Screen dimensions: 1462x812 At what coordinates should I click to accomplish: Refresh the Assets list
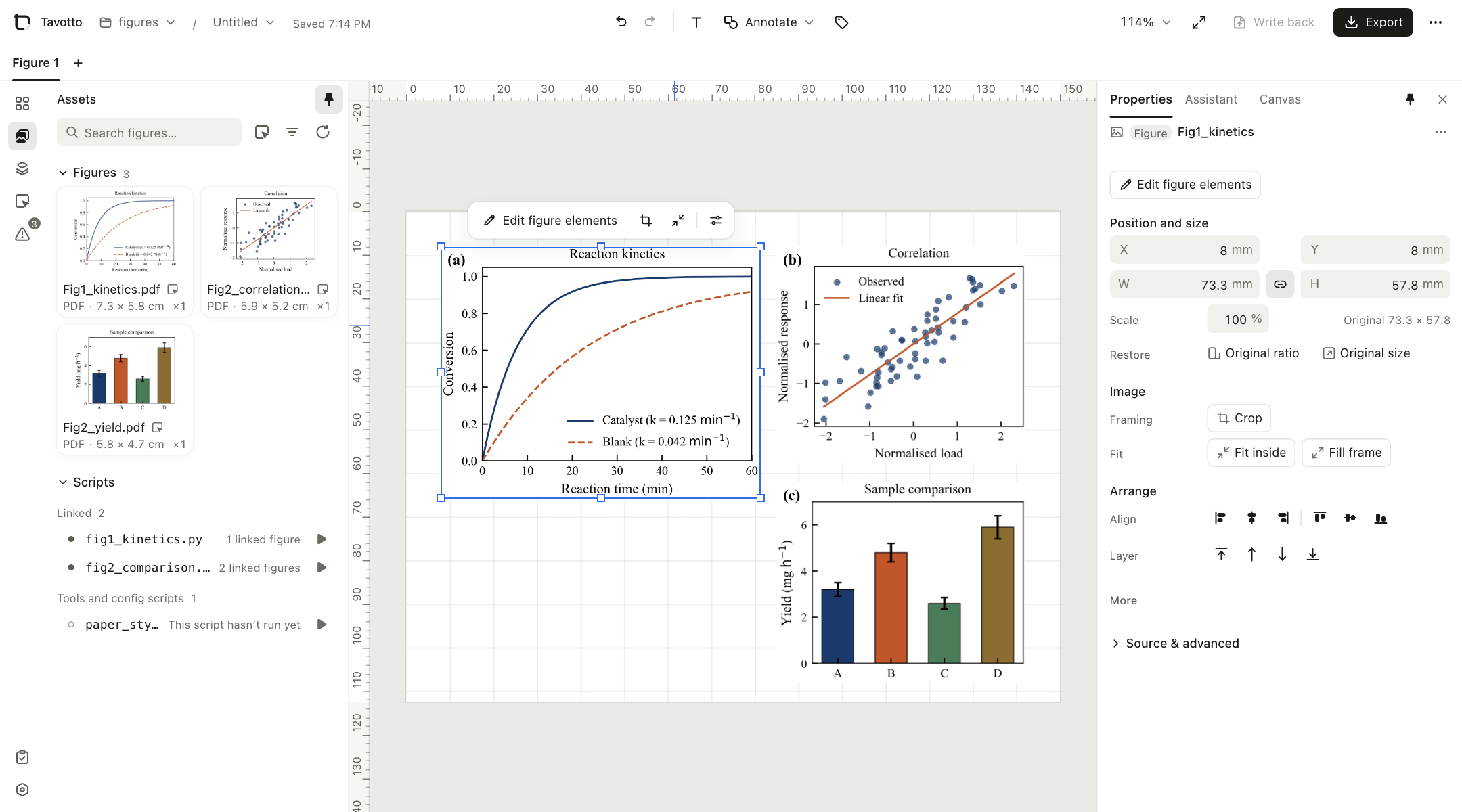pos(323,132)
